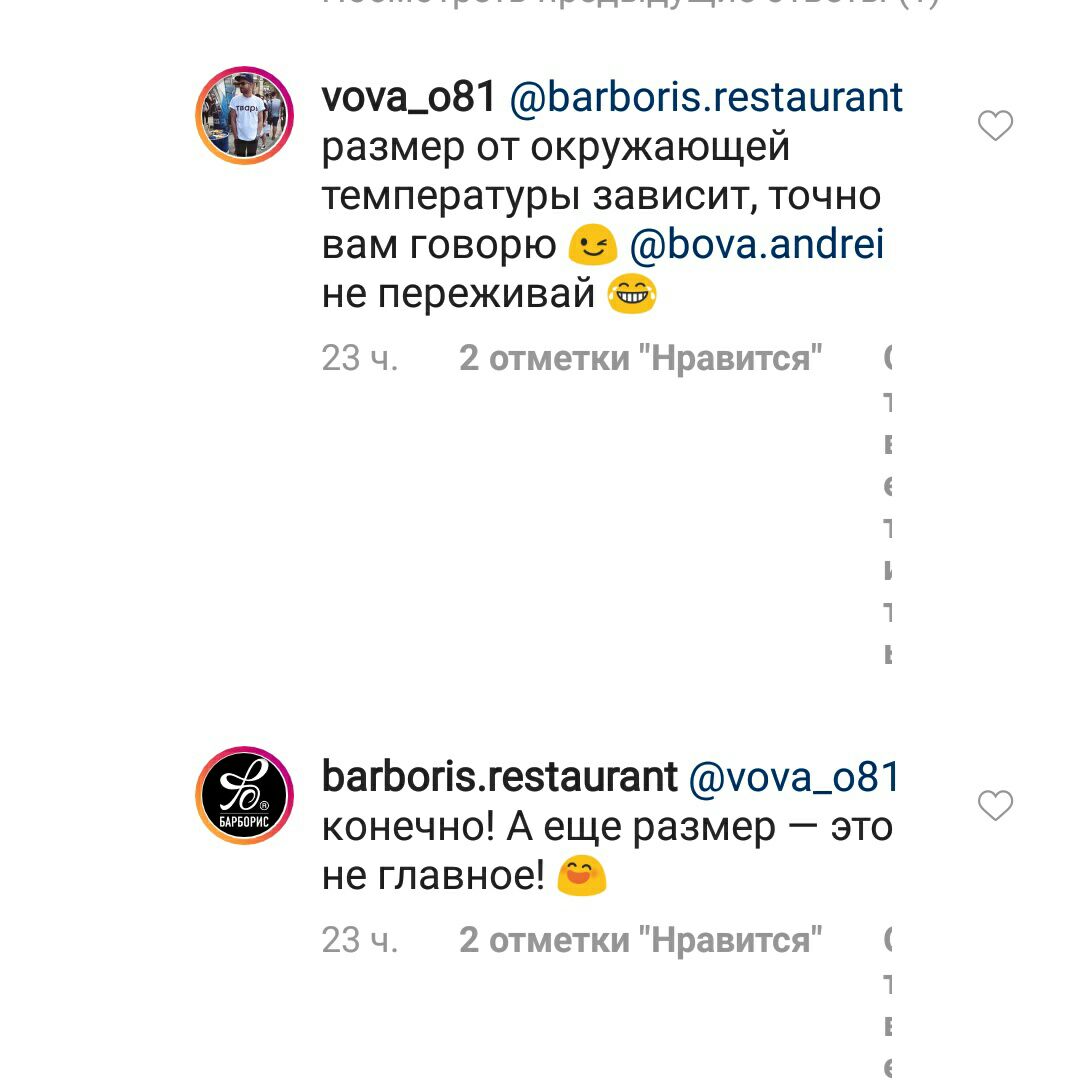
Task: Click the 23 ч. timestamp of first comment
Action: click(x=360, y=358)
